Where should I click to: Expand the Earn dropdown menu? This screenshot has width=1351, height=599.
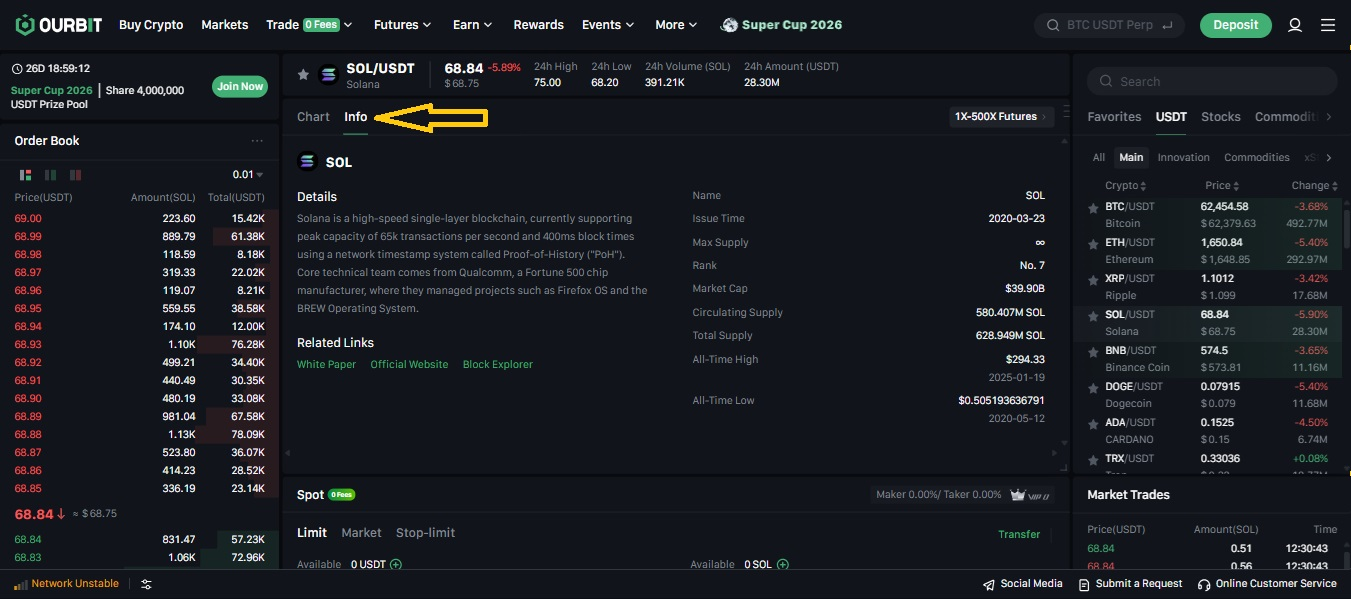tap(472, 25)
